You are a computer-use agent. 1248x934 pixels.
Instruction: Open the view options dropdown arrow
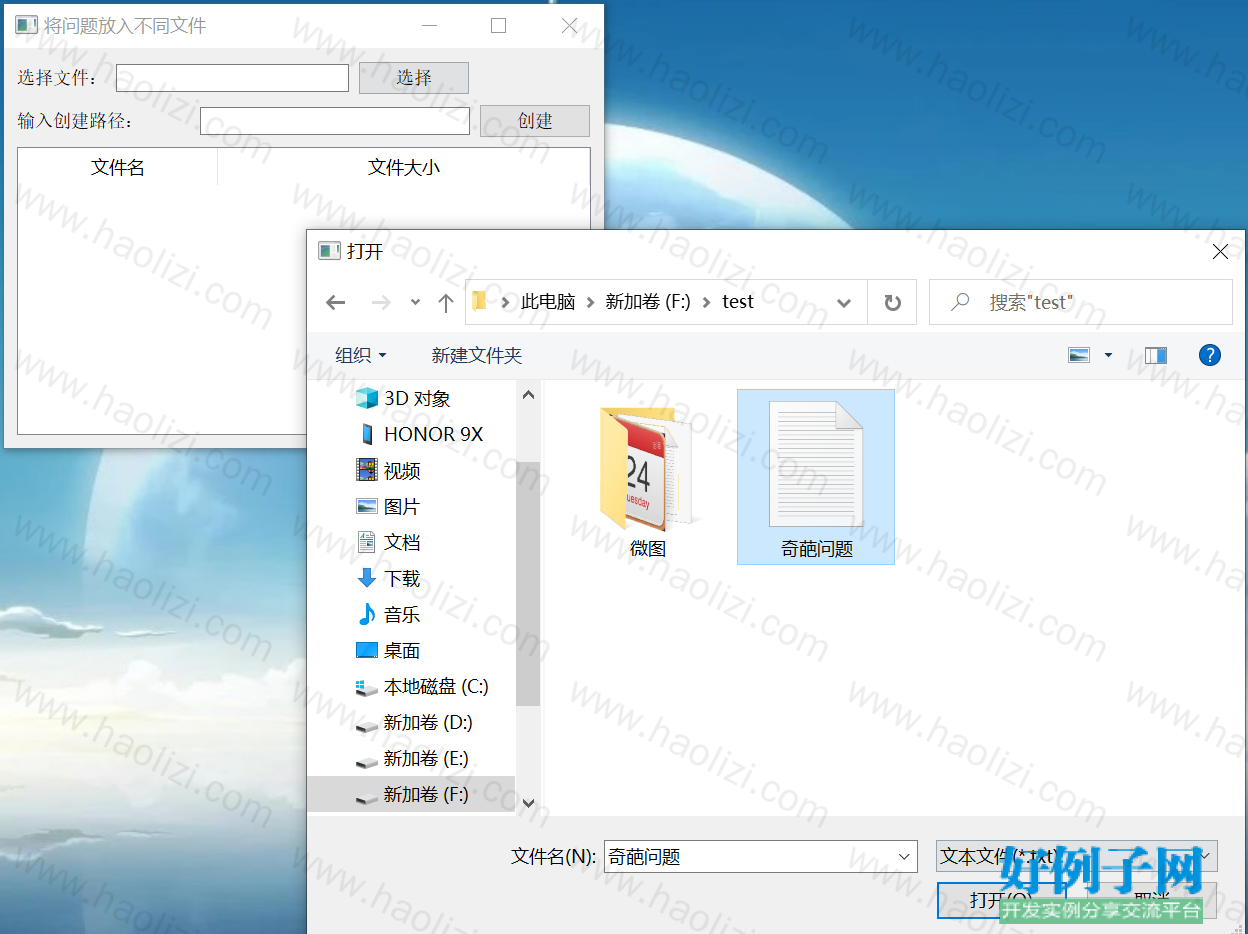[x=1108, y=355]
